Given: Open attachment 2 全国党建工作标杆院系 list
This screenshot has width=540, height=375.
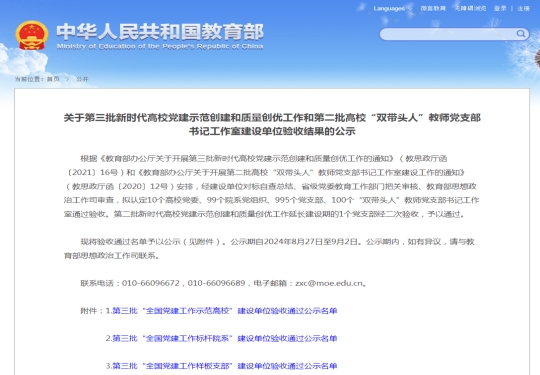Looking at the screenshot, I should pyautogui.click(x=225, y=338).
